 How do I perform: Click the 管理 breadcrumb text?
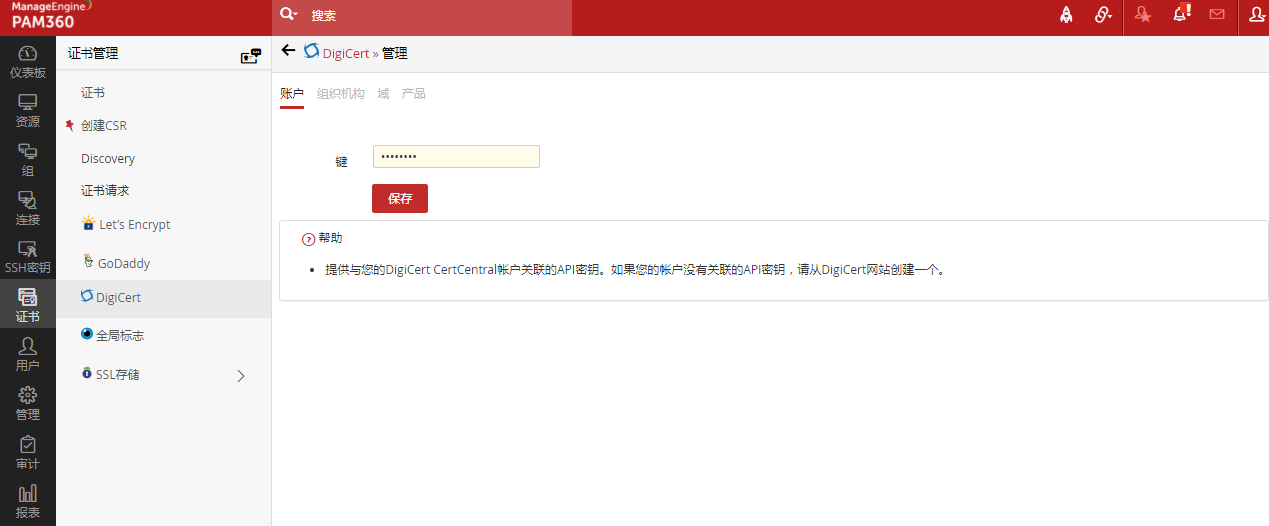coord(395,53)
